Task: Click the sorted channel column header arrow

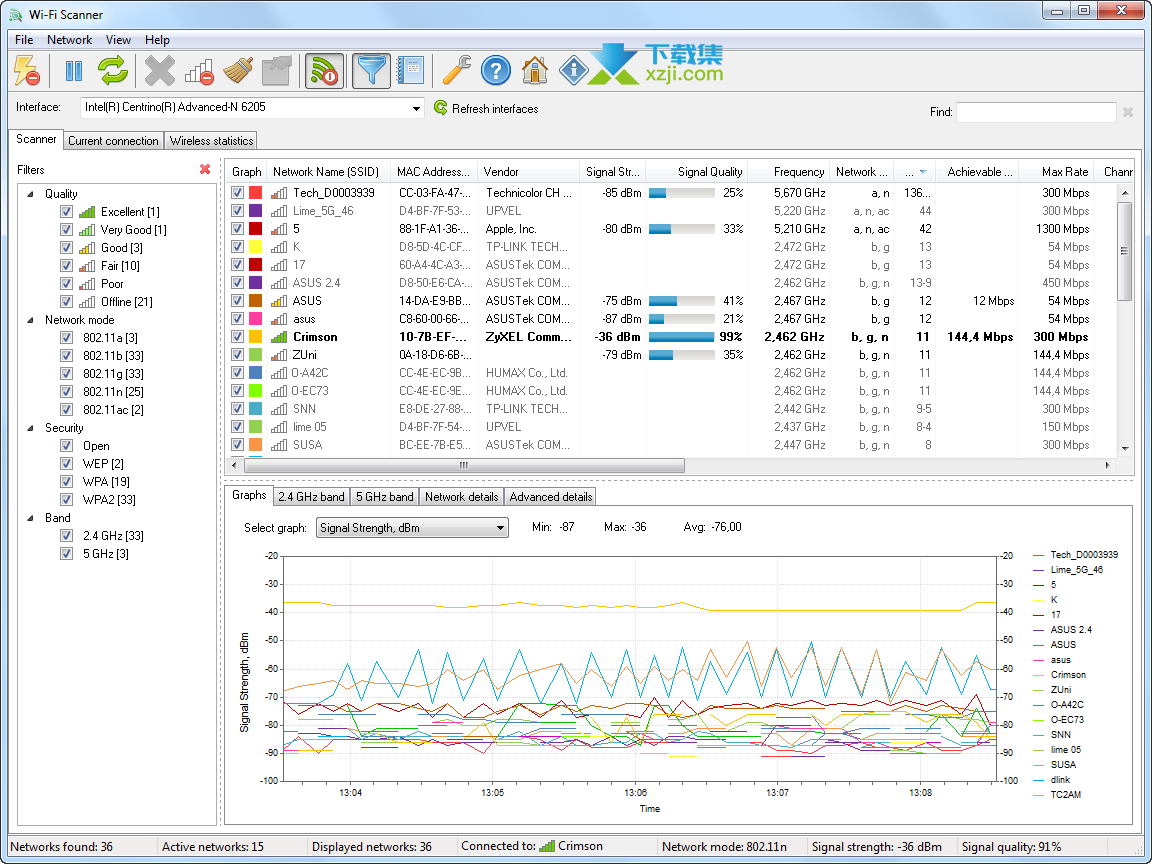Action: coord(923,172)
